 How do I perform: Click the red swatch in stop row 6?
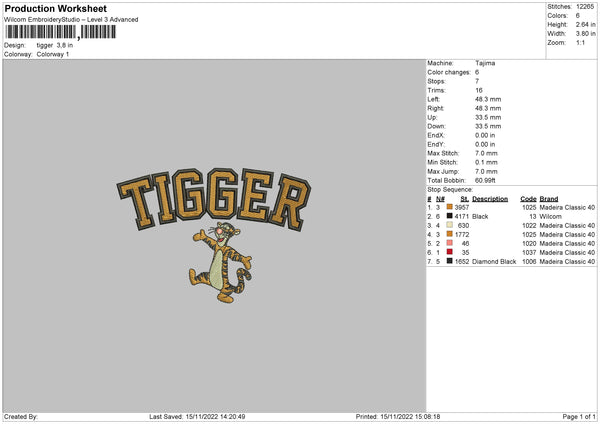coord(450,252)
